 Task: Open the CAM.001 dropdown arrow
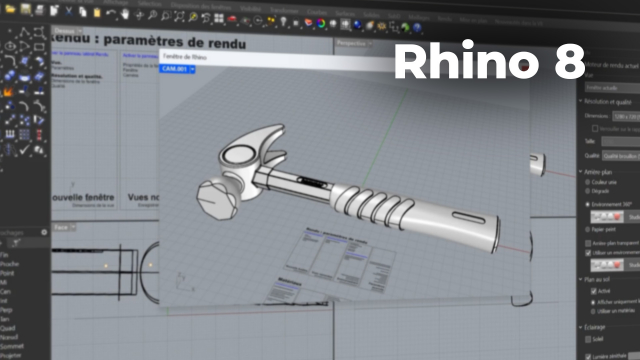tap(192, 69)
